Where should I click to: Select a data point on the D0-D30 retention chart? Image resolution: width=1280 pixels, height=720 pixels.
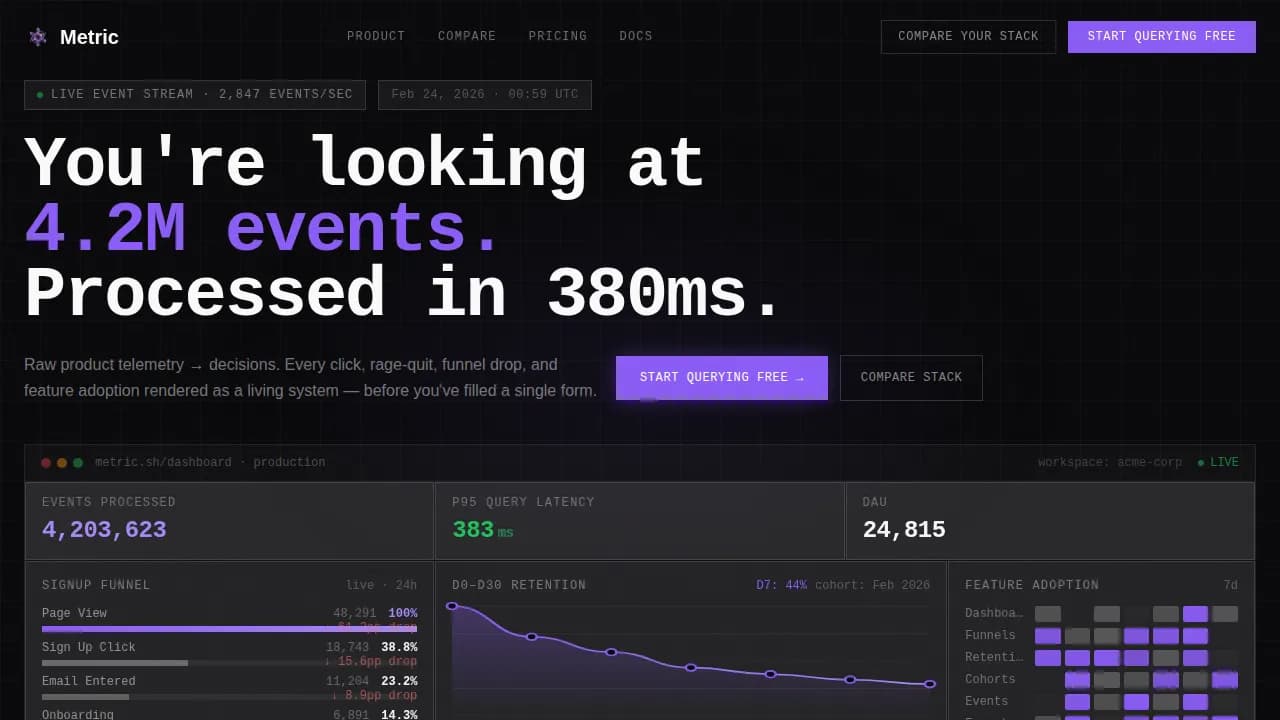click(611, 651)
